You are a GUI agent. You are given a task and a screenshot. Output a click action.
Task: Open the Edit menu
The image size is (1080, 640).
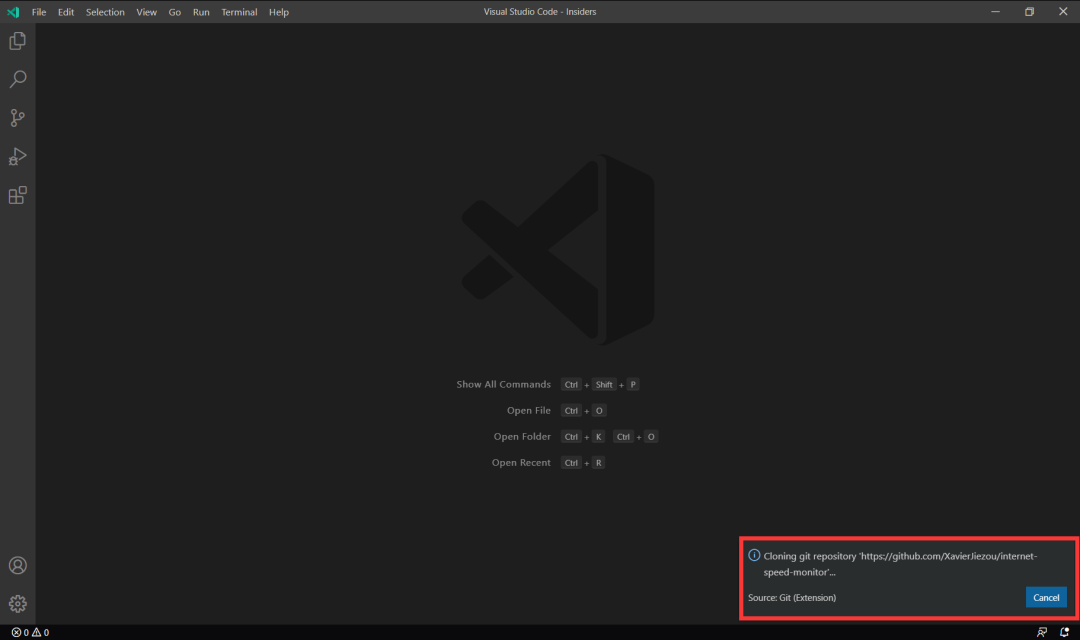65,12
